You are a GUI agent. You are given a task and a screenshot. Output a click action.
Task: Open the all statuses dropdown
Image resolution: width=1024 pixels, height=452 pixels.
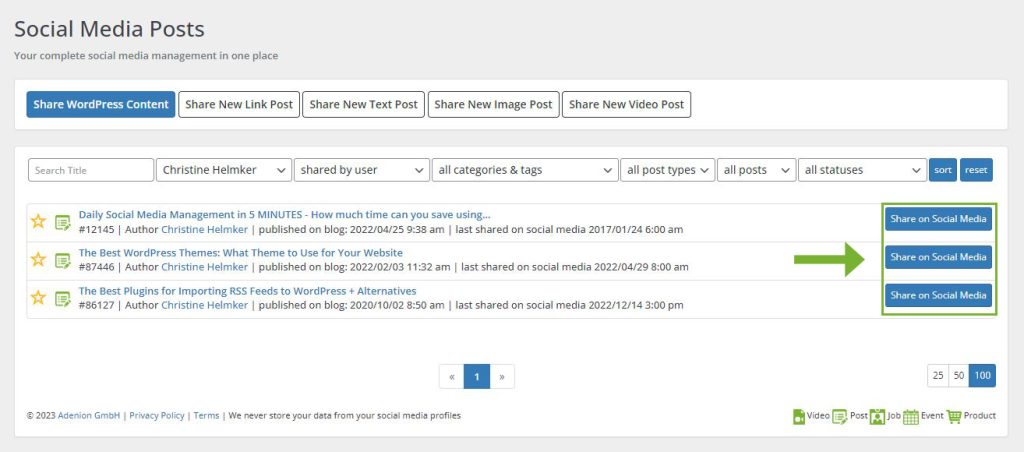point(863,170)
